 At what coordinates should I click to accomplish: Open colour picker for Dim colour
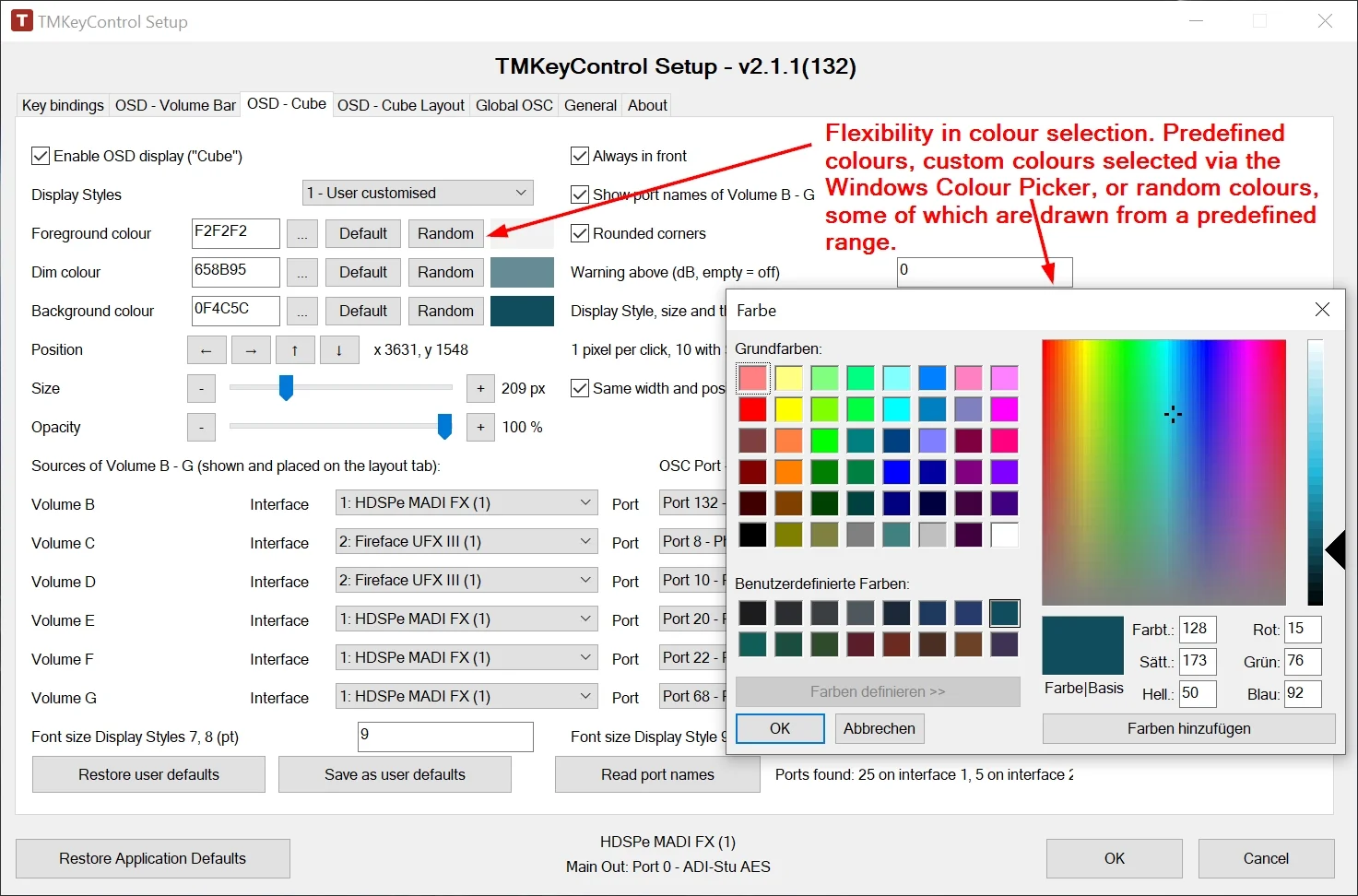(x=302, y=273)
